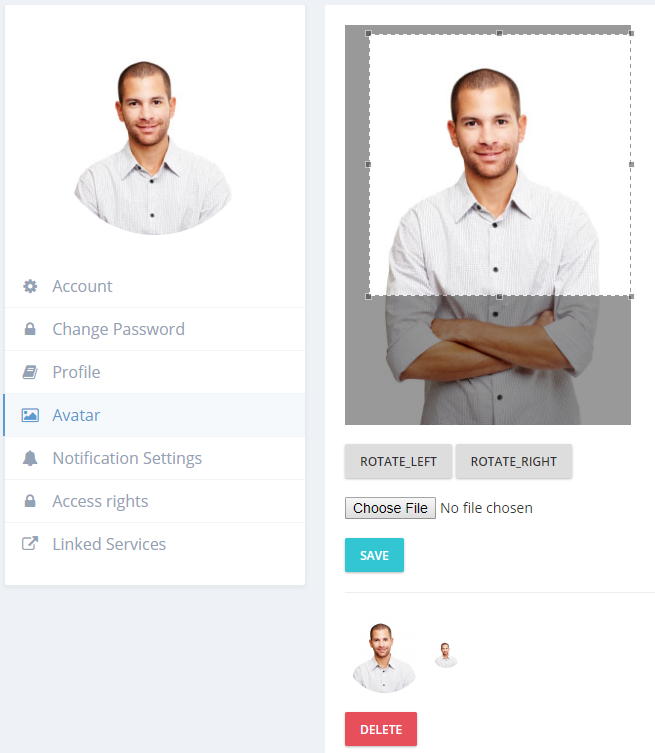The width and height of the screenshot is (655, 753).
Task: Go to Notification Settings
Action: (155, 458)
